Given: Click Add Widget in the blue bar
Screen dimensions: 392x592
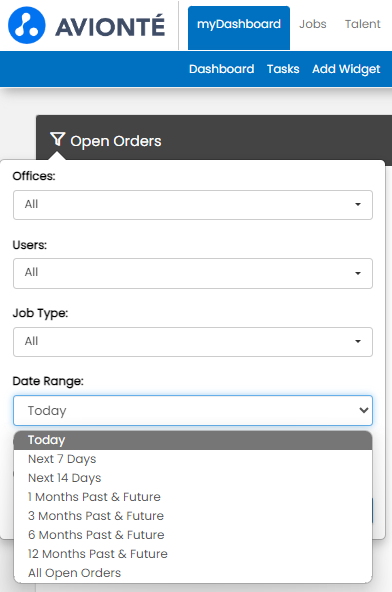Looking at the screenshot, I should tap(346, 69).
